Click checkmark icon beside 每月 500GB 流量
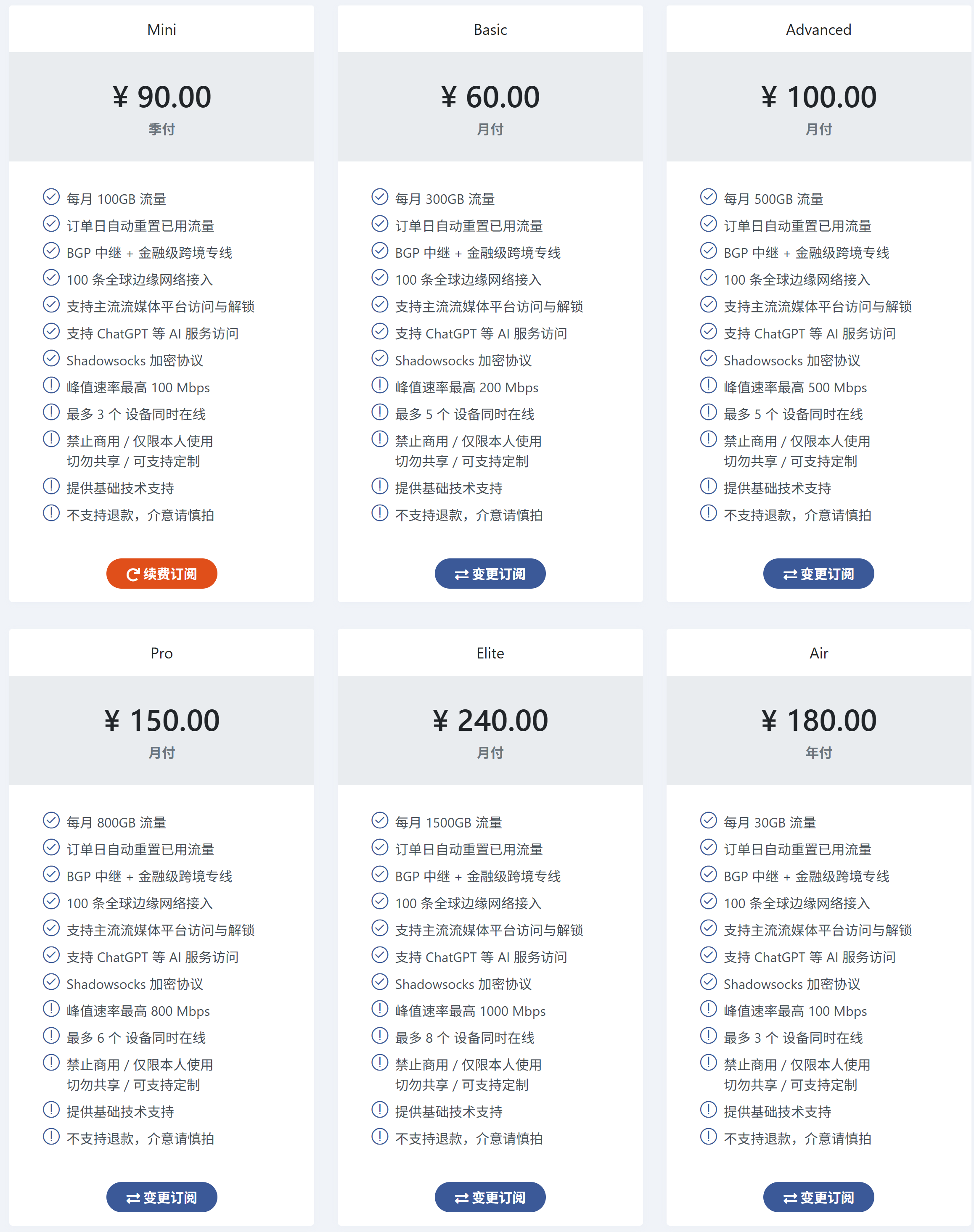Image resolution: width=974 pixels, height=1232 pixels. click(708, 197)
